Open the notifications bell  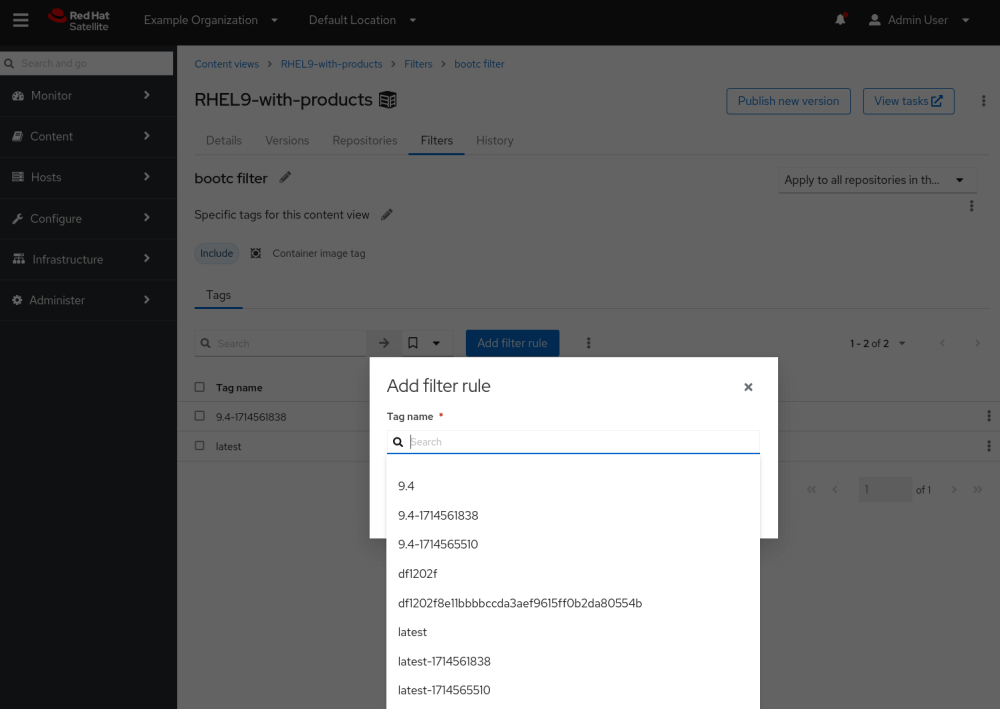pos(840,18)
